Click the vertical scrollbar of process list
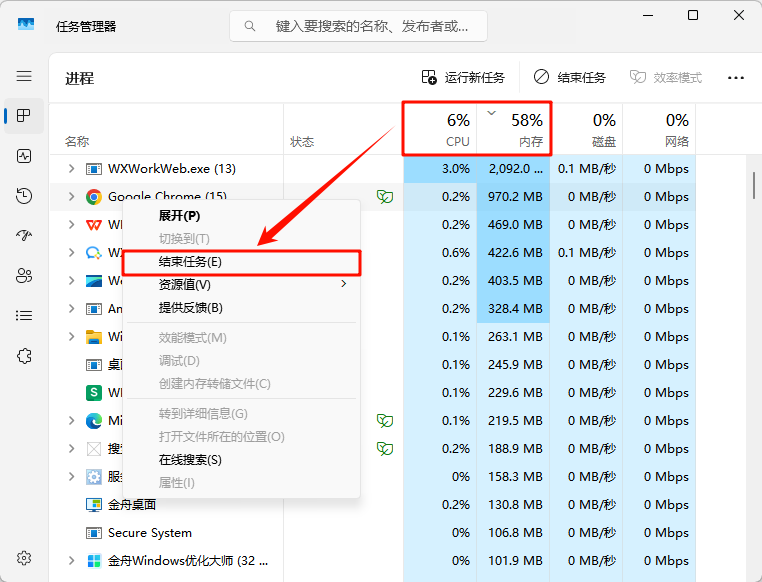This screenshot has height=582, width=762. [x=752, y=184]
